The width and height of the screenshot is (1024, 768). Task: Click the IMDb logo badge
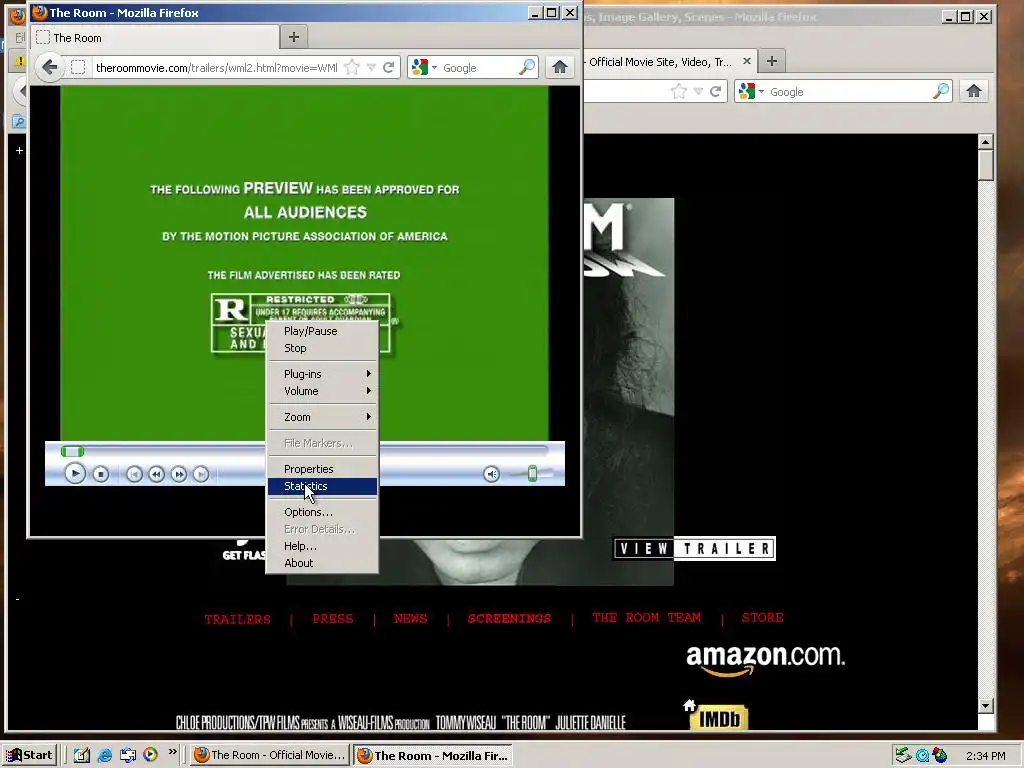[719, 718]
